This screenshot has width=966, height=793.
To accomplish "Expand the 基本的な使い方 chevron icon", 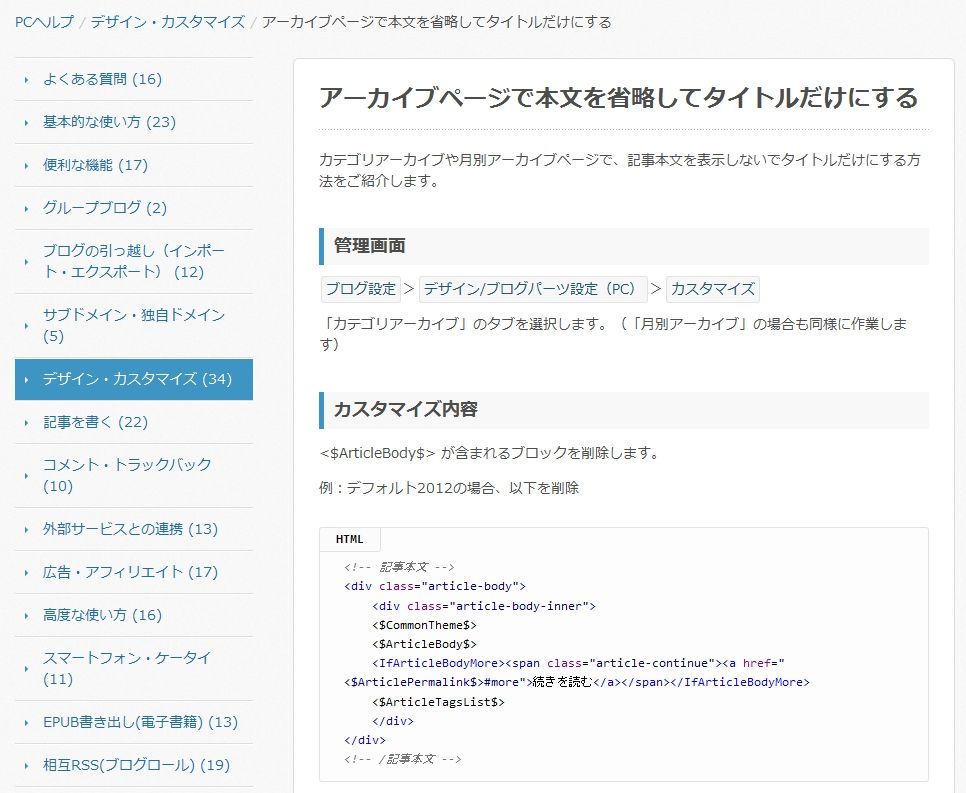I will [24, 121].
